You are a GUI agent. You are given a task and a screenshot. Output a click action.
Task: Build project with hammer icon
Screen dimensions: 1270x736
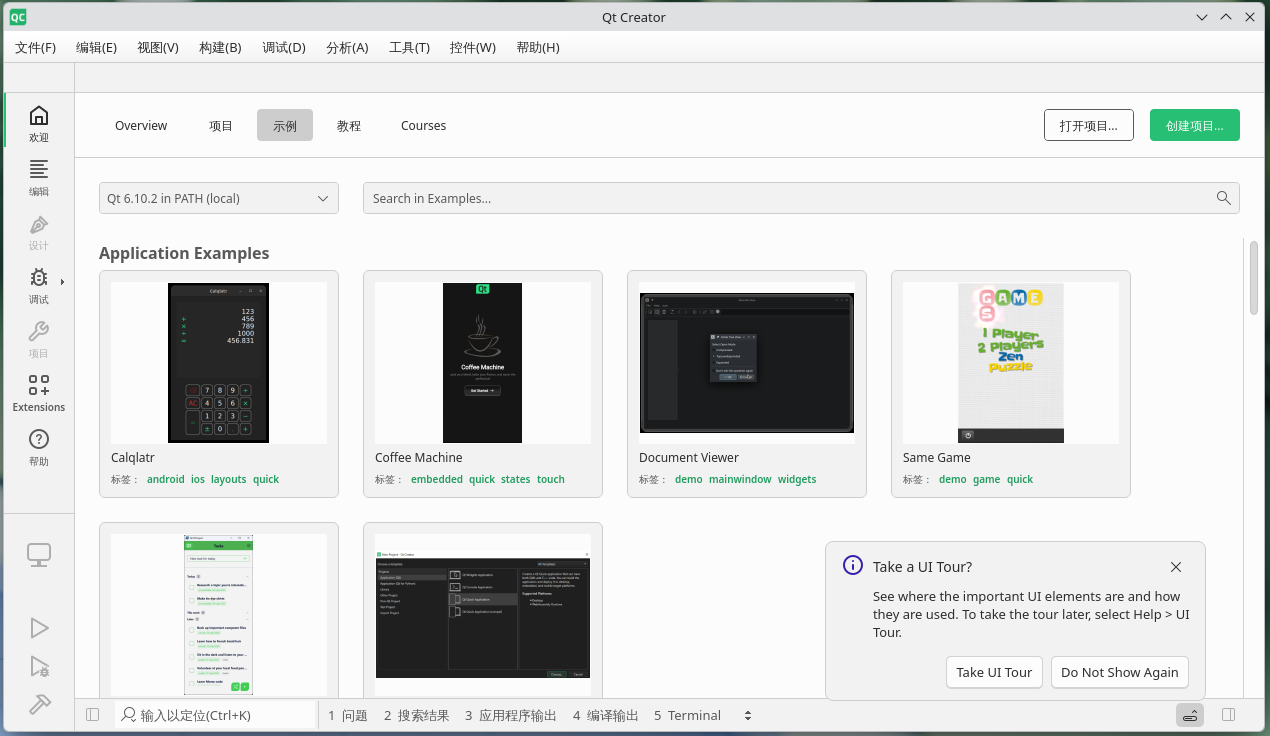click(x=39, y=704)
